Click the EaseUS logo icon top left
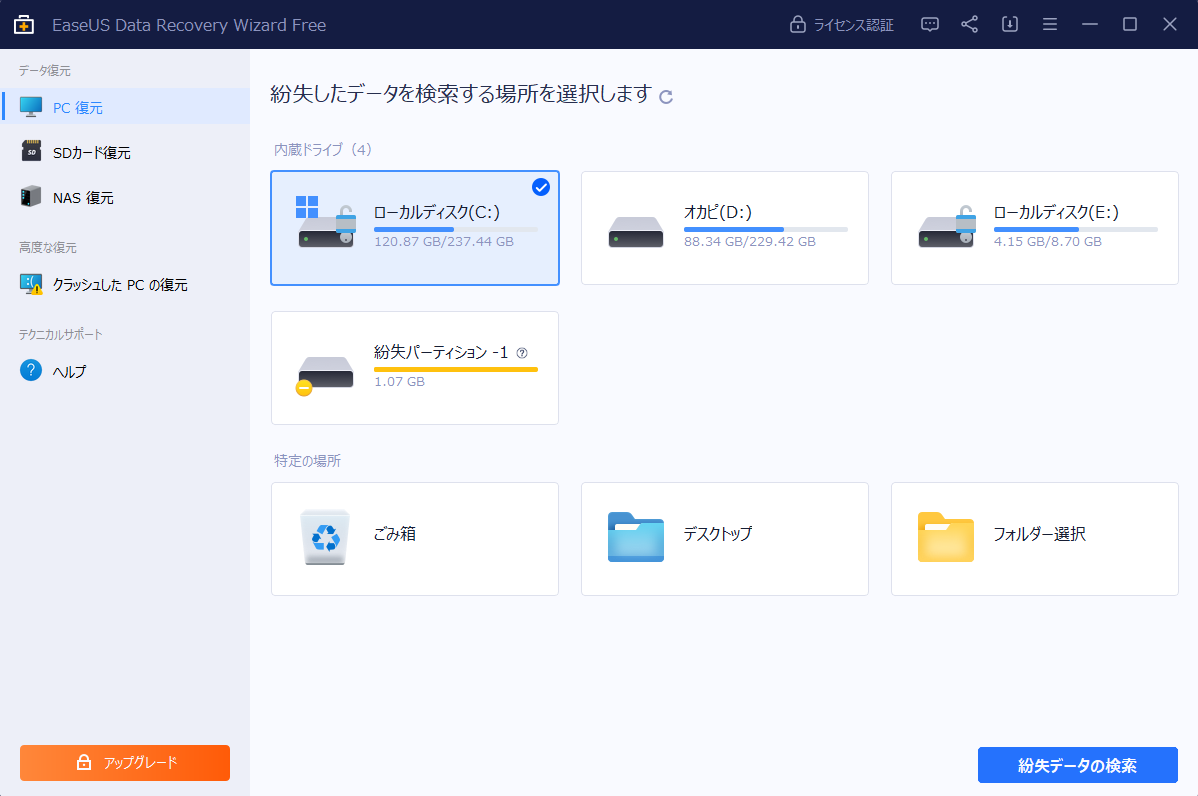The height and width of the screenshot is (796, 1198). tap(22, 23)
